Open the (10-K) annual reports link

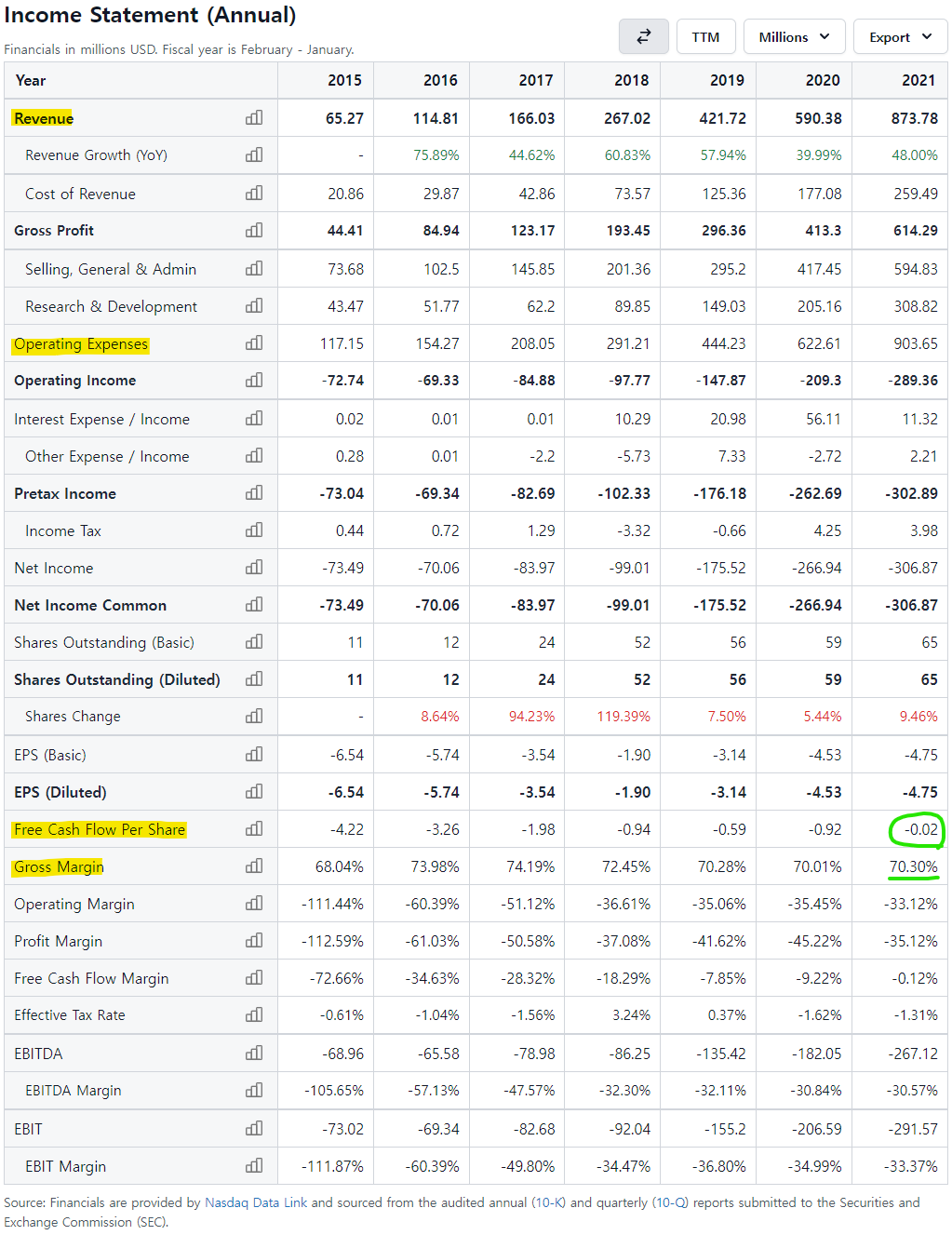(x=548, y=1202)
